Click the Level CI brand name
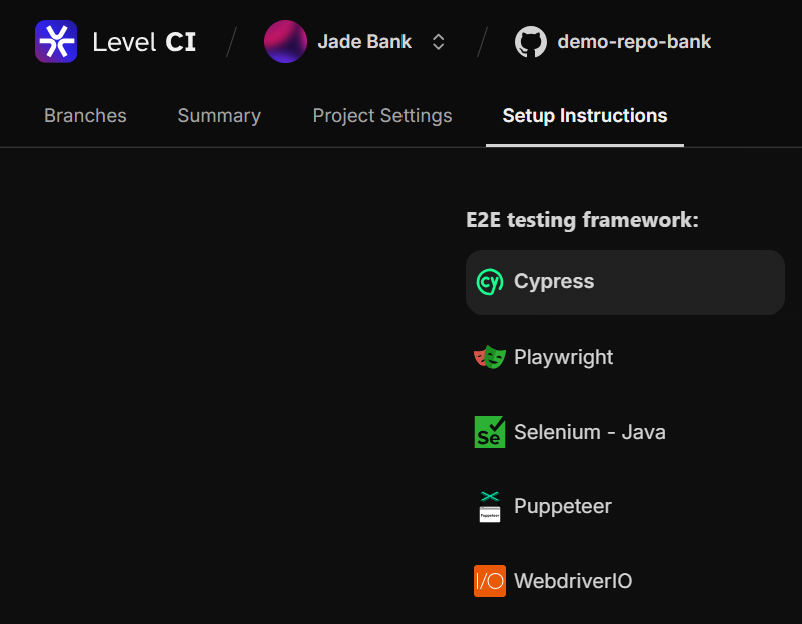The image size is (802, 624). pos(144,42)
